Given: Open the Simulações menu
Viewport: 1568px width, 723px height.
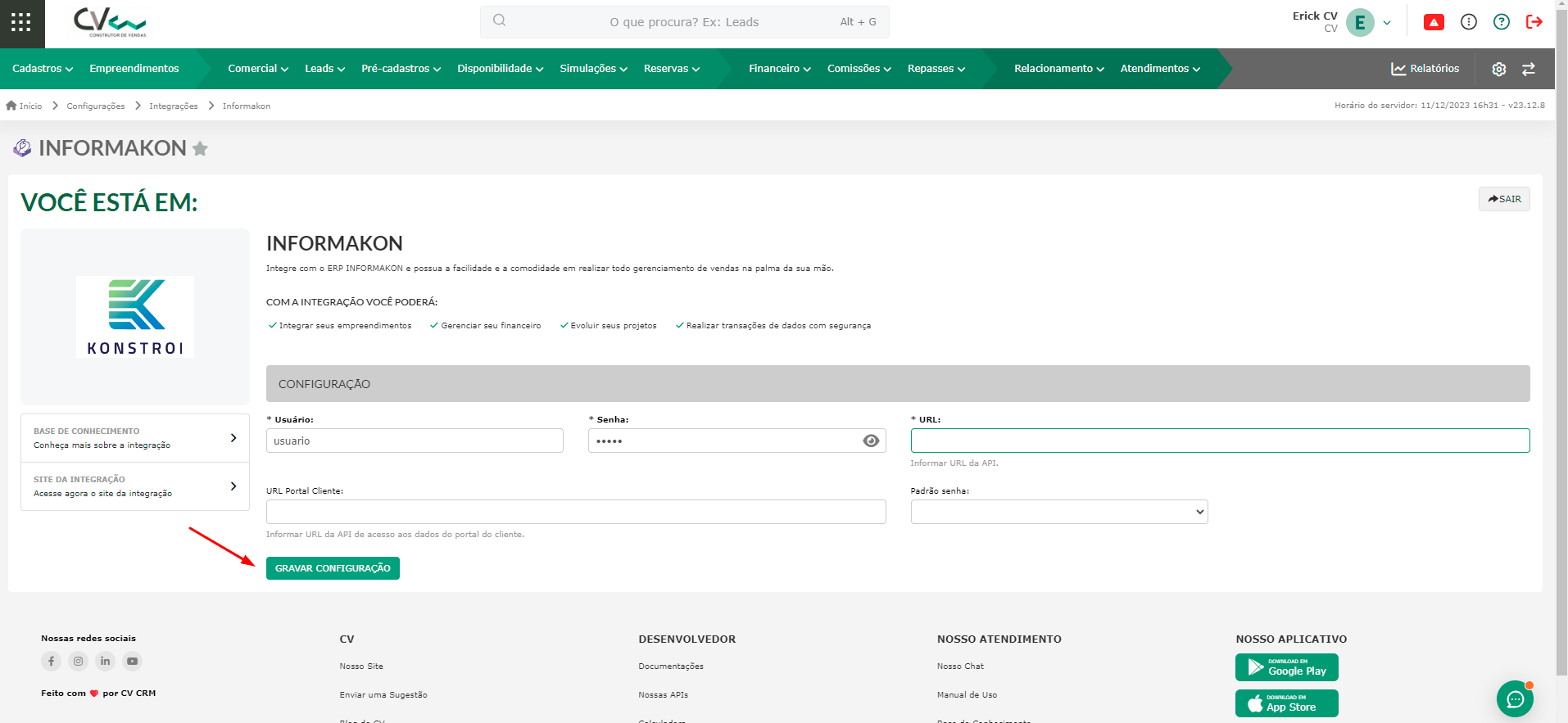Looking at the screenshot, I should (x=593, y=69).
